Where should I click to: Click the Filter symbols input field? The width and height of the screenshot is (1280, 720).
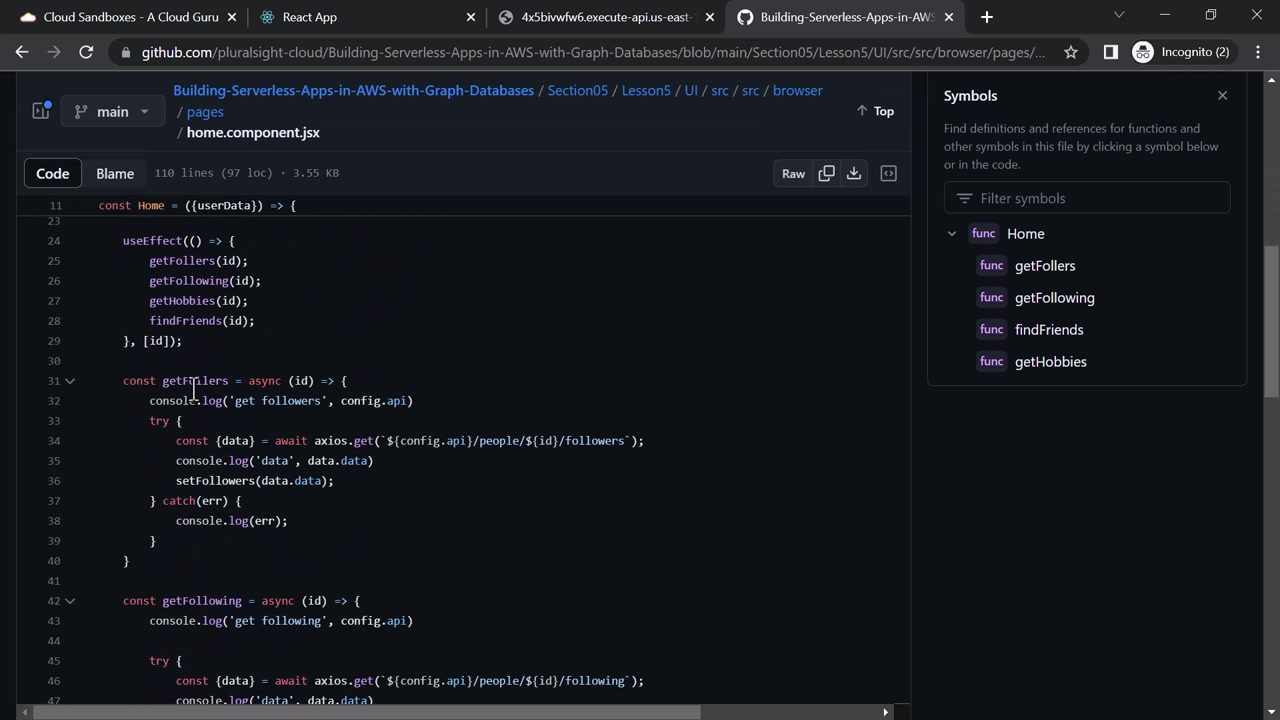pyautogui.click(x=1087, y=198)
